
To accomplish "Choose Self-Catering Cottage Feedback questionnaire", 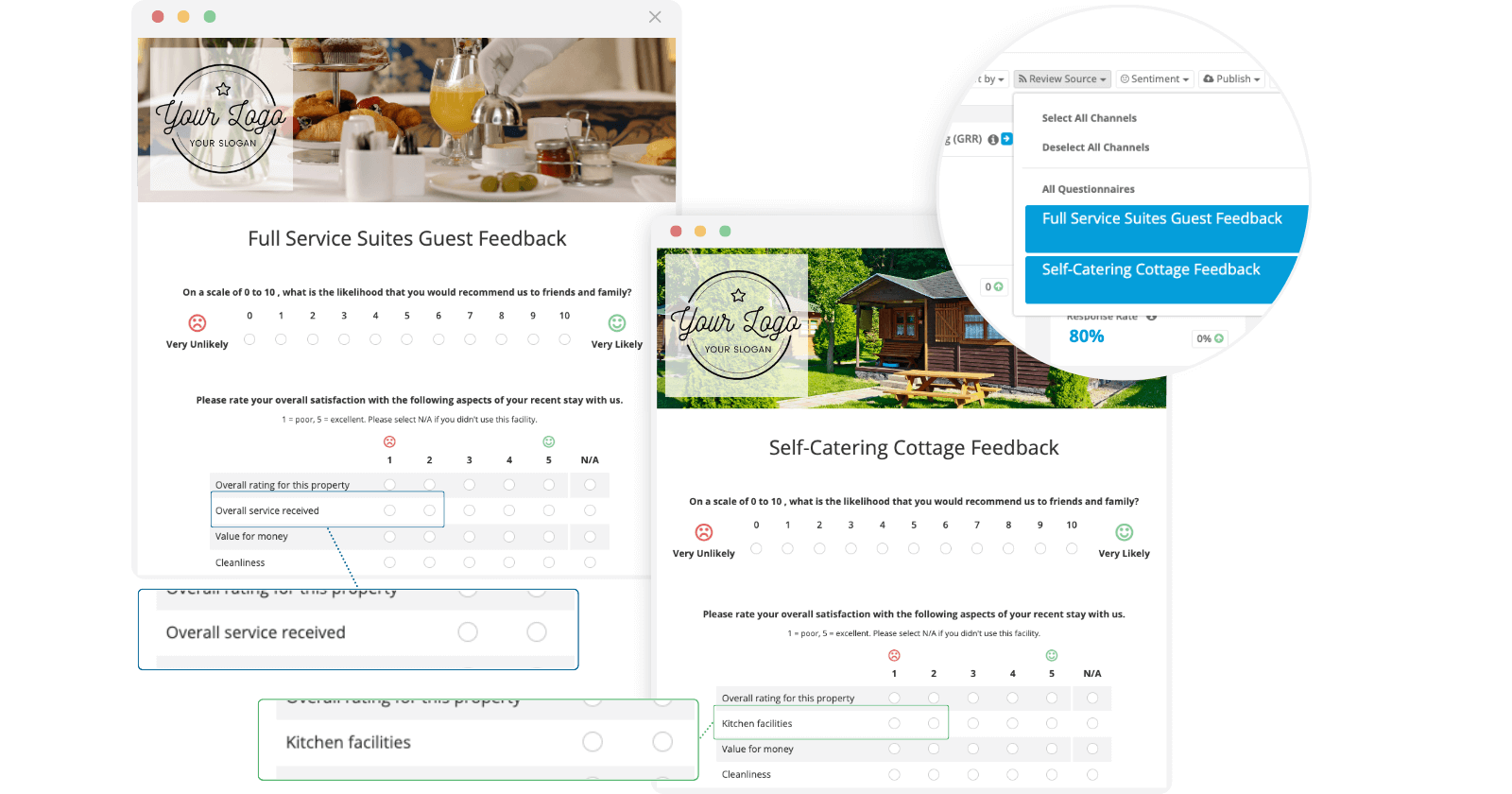I will point(1150,270).
